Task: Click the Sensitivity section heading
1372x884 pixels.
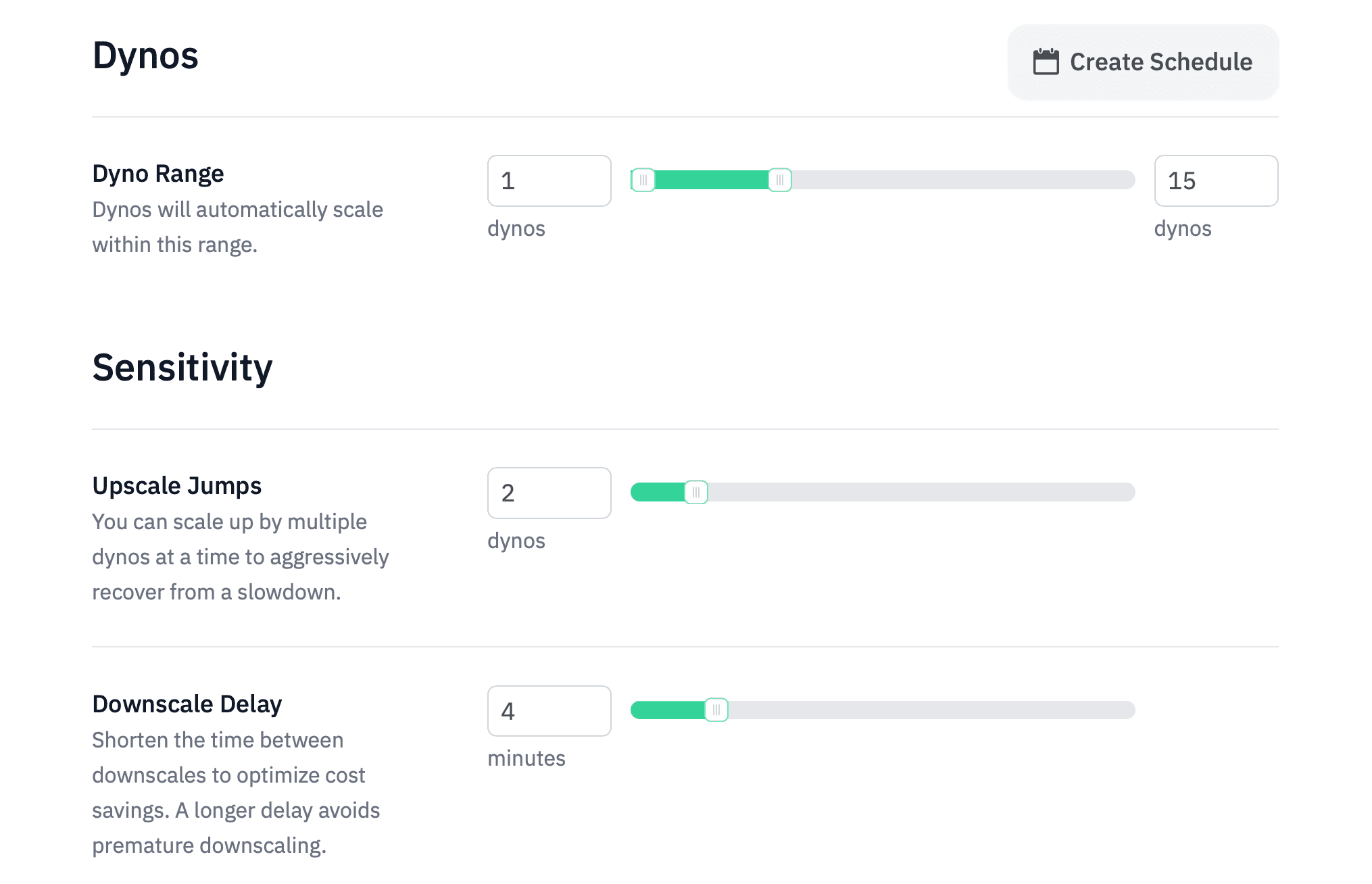Action: point(182,368)
